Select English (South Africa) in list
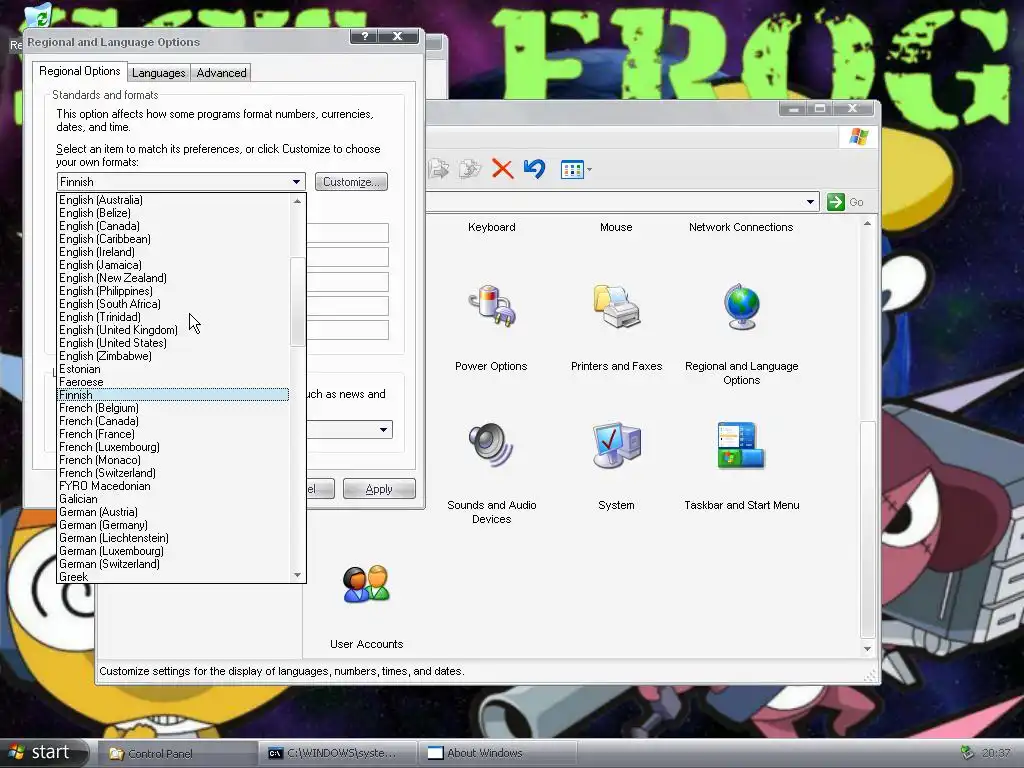 [x=173, y=304]
